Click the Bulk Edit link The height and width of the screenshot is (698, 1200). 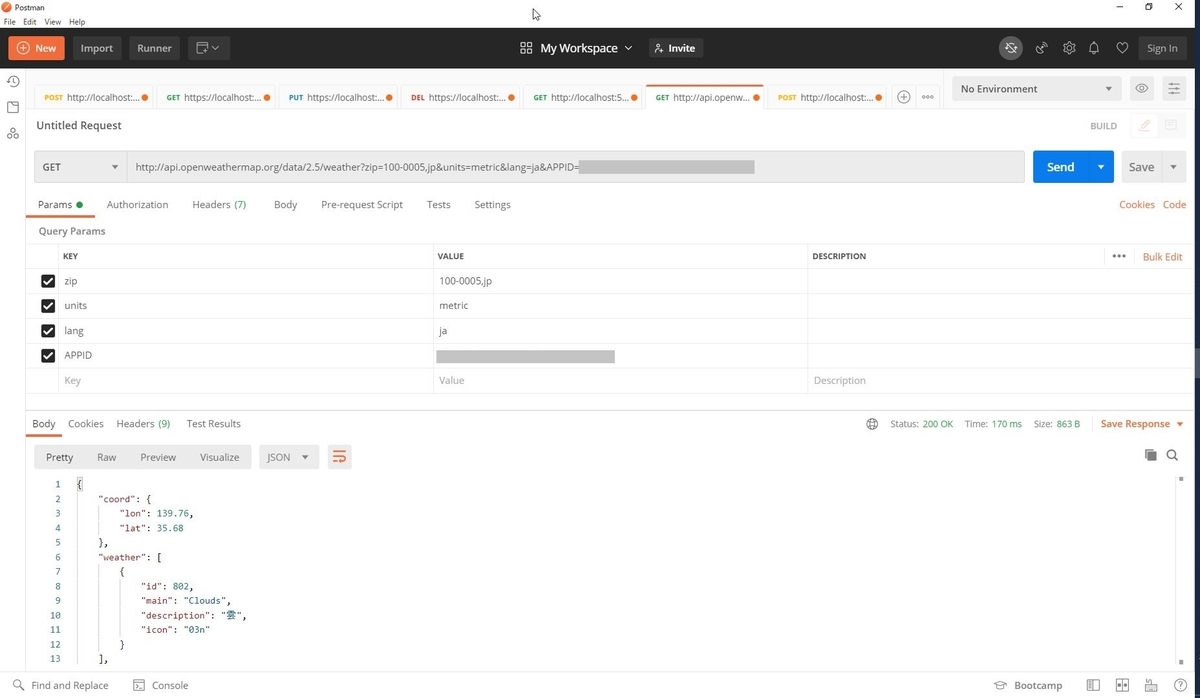(1162, 257)
